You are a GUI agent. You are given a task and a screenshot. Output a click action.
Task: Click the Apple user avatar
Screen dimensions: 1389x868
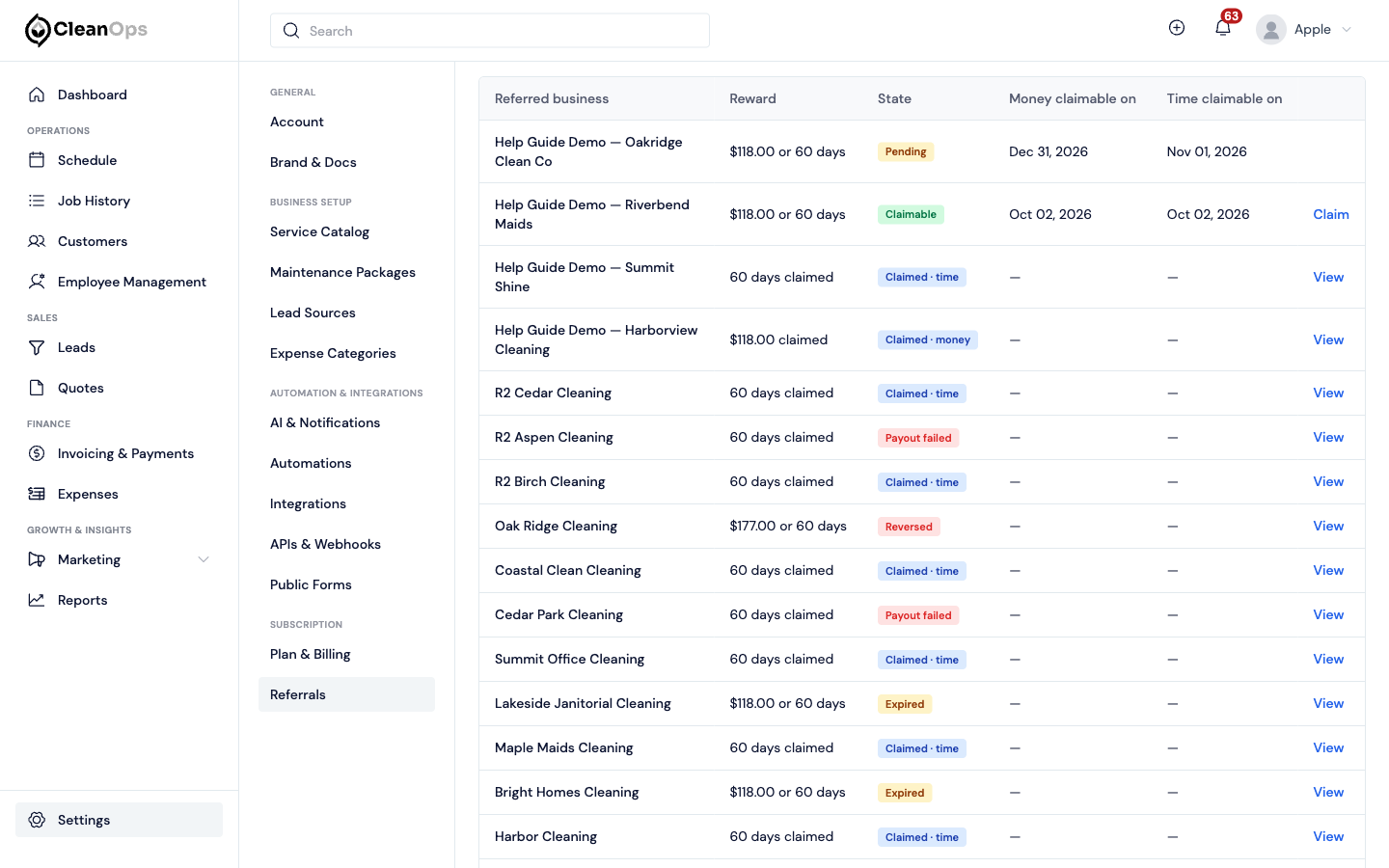(x=1271, y=30)
